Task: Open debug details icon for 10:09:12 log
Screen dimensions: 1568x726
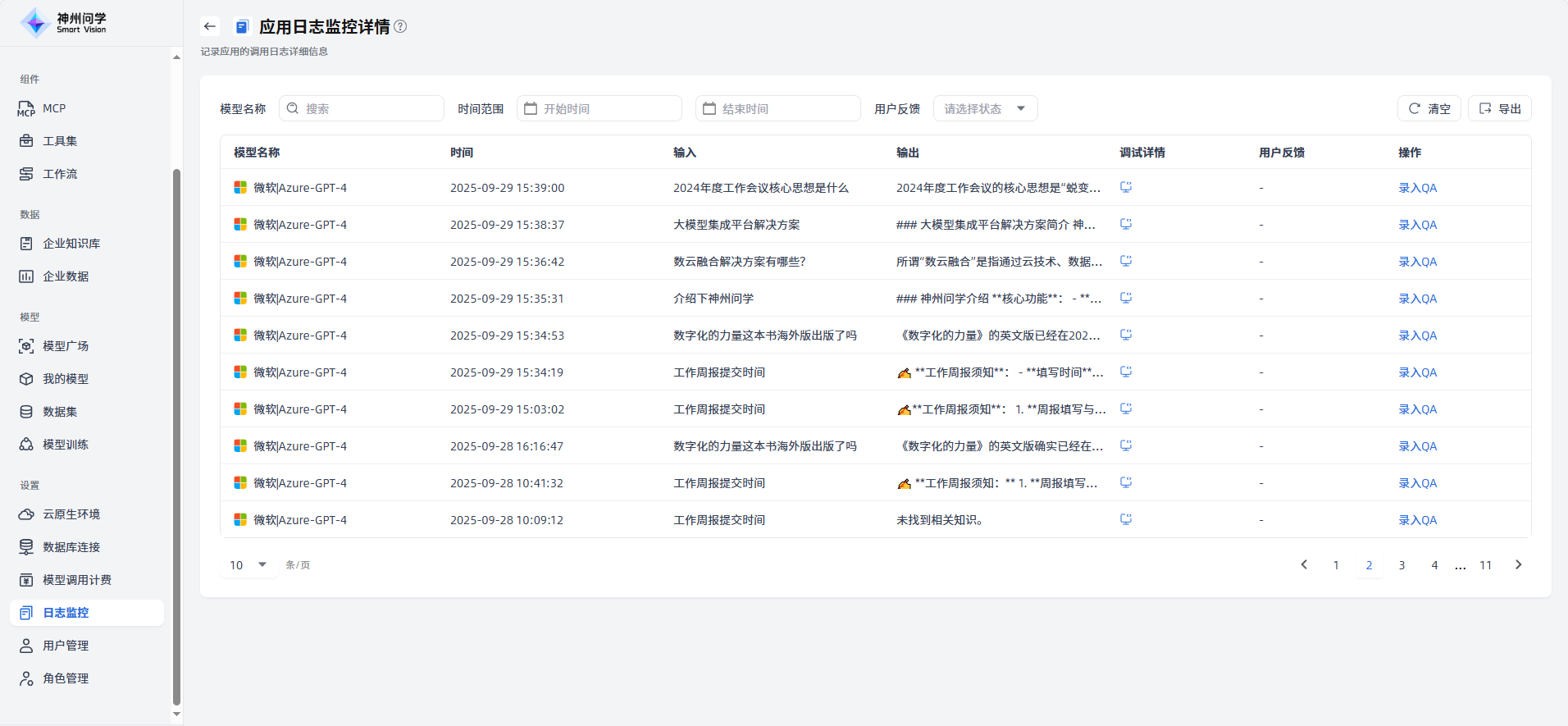Action: coord(1126,519)
